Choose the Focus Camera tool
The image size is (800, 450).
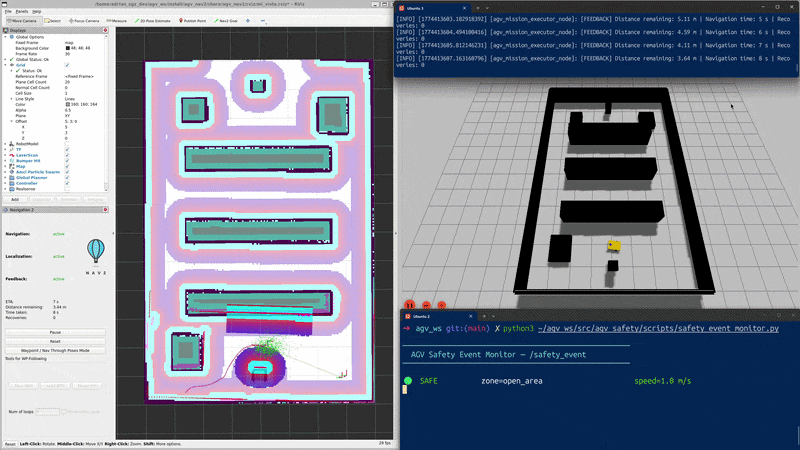click(x=84, y=21)
